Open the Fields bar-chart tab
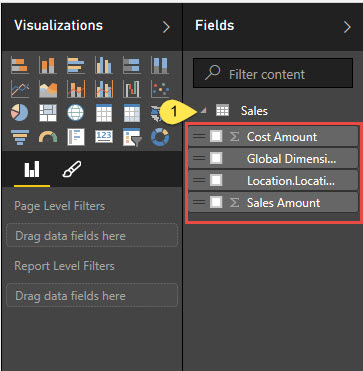The image size is (363, 371). (x=32, y=169)
